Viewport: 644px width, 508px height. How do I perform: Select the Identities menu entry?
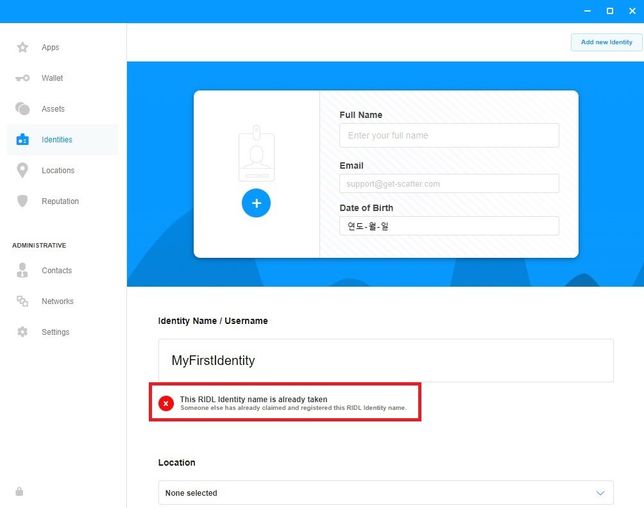tap(62, 140)
